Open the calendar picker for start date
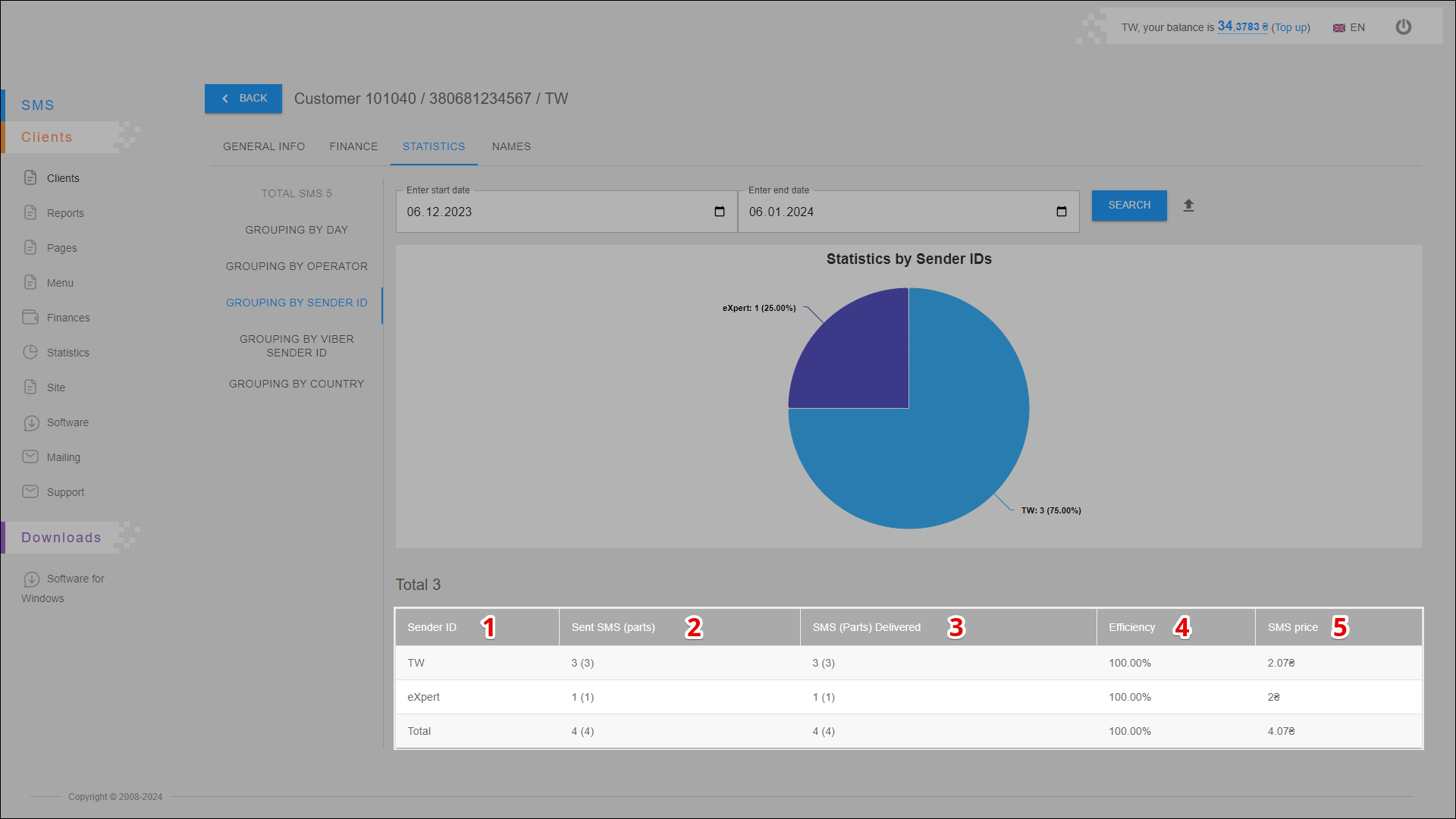Screen dimensions: 1456x819 pos(719,212)
